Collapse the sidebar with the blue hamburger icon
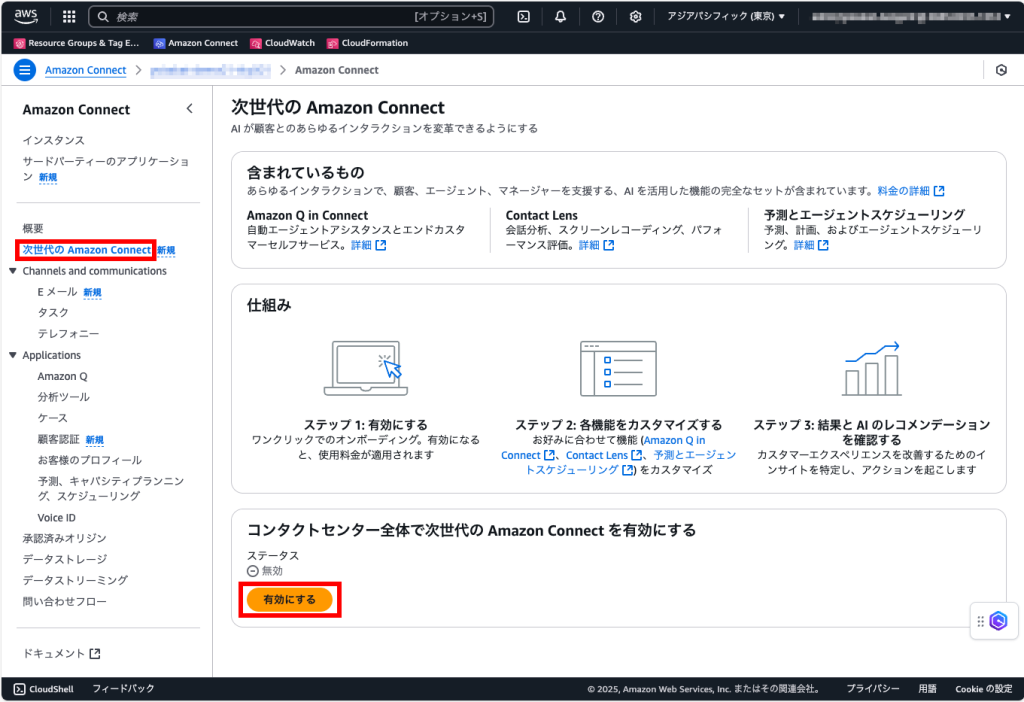Viewport: 1024px width, 702px height. 25,70
